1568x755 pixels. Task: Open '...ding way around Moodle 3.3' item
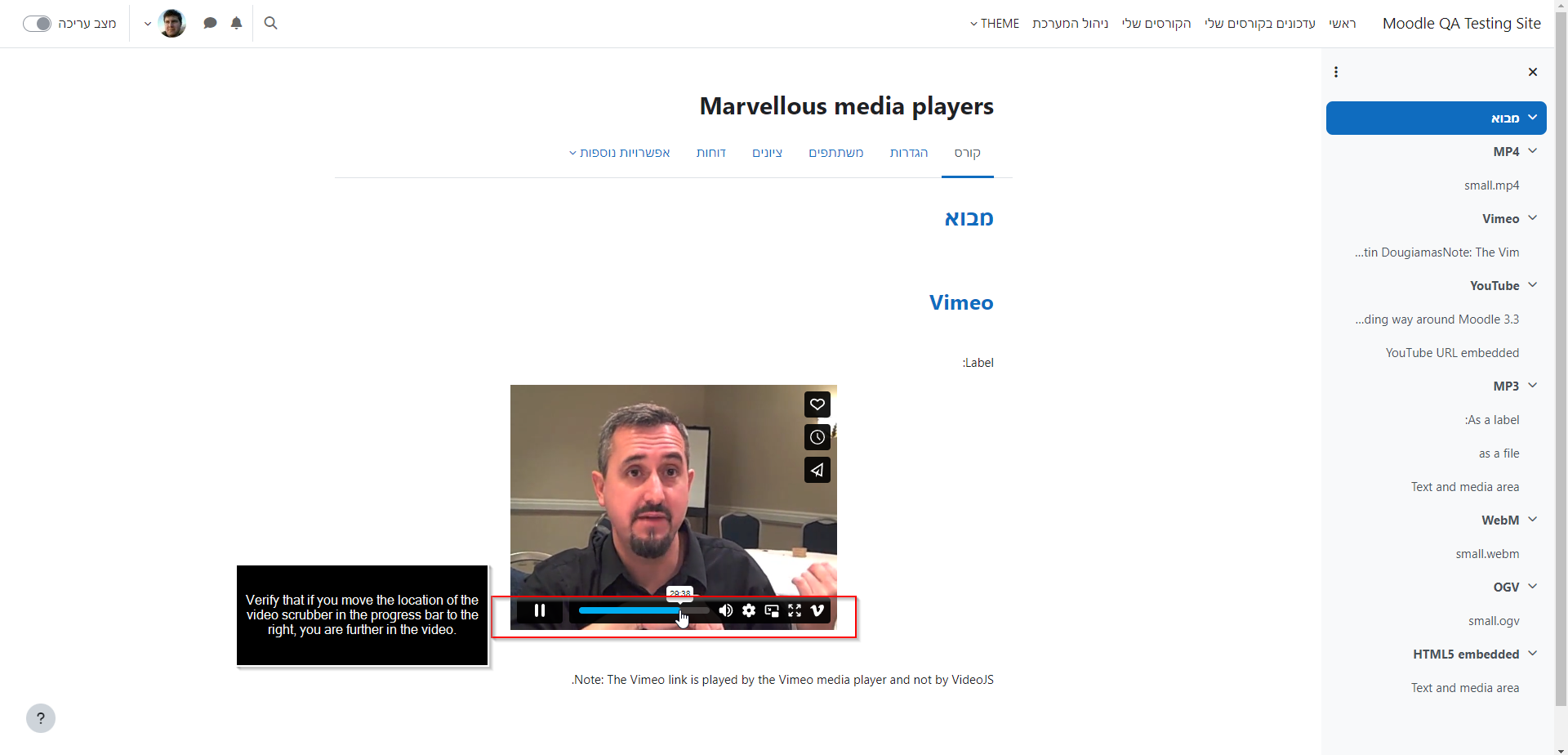[1437, 319]
